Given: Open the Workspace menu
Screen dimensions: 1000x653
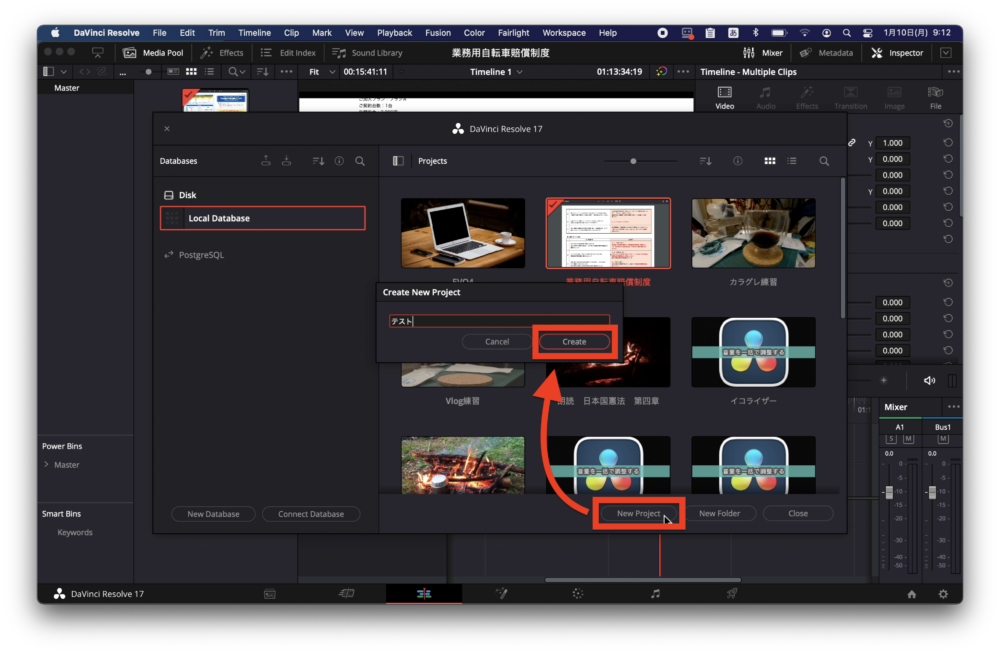Looking at the screenshot, I should [564, 33].
